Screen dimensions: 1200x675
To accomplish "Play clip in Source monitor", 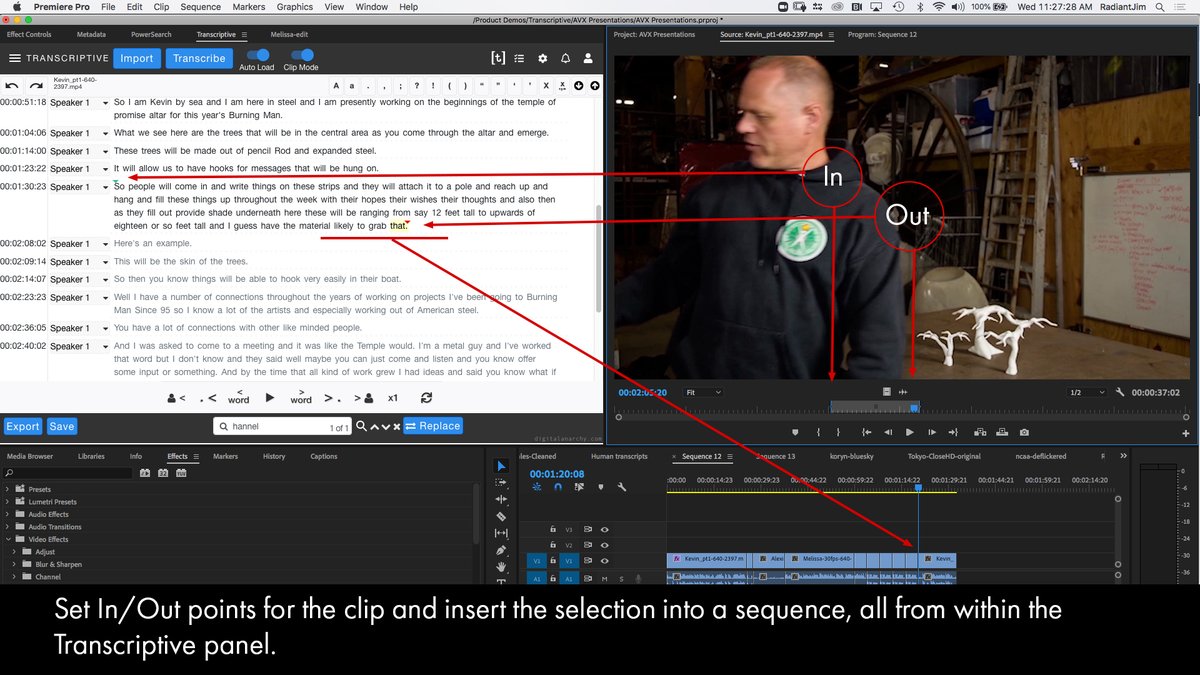I will click(x=909, y=432).
